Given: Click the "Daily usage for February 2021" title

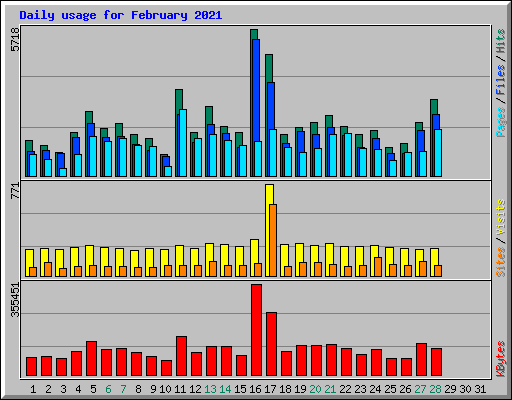Looking at the screenshot, I should [x=121, y=16].
